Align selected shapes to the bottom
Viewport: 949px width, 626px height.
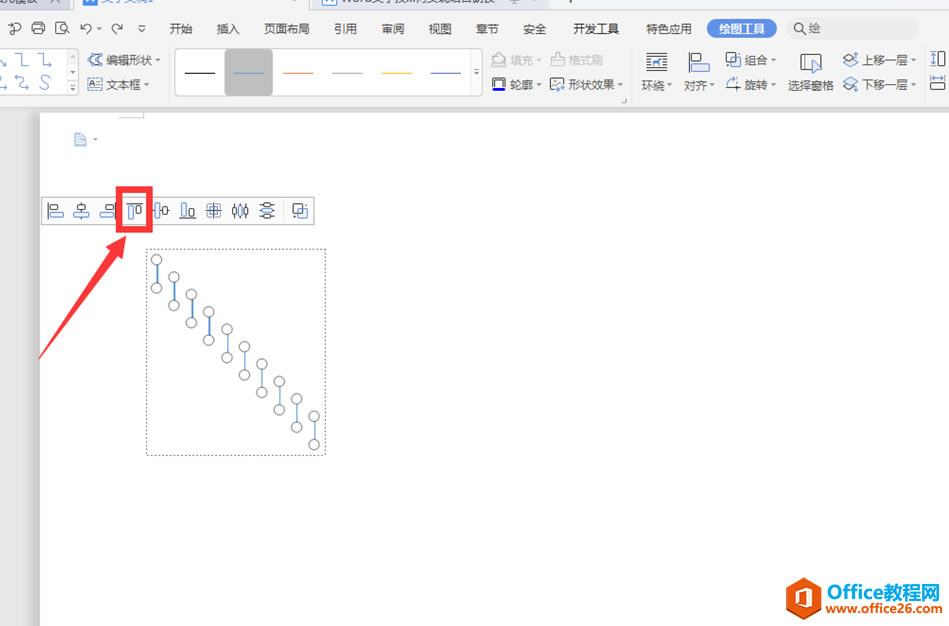(188, 211)
